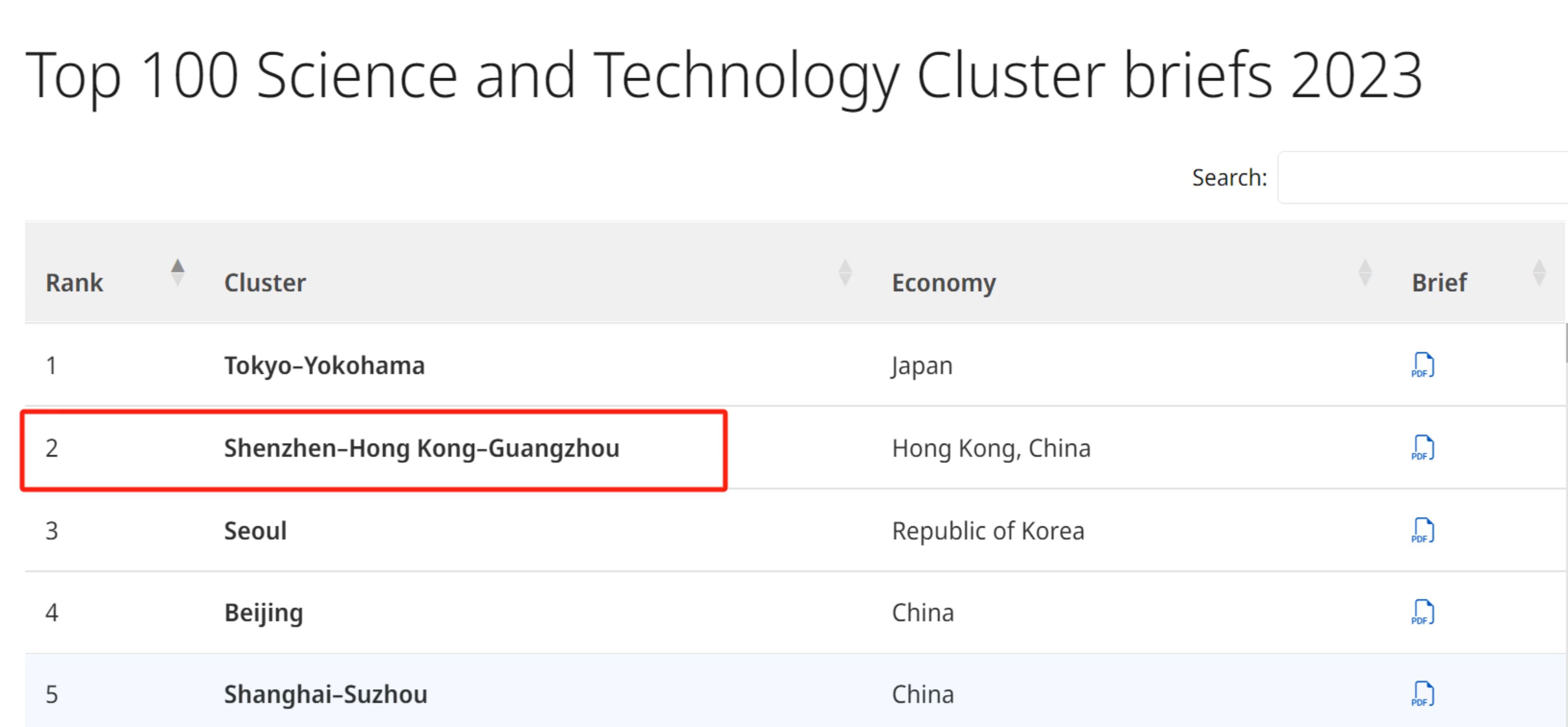Select the Shenzhen–Hong Kong–Guangzhou cluster name
Screen dimensions: 1568x727
coord(421,448)
